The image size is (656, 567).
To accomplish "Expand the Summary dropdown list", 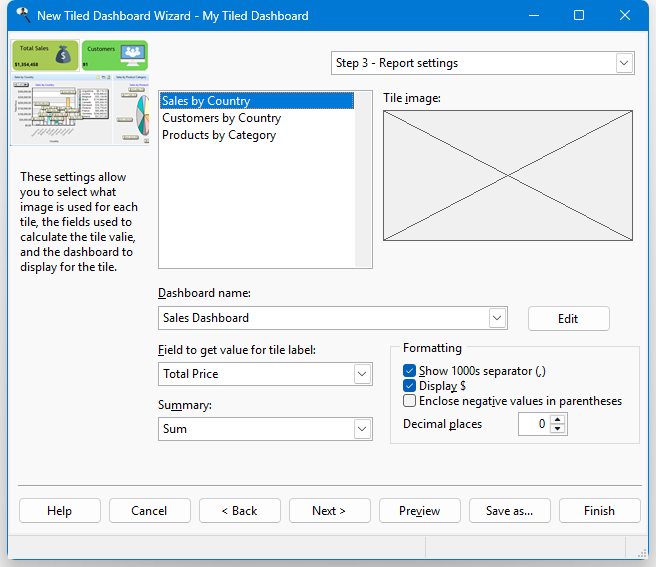I will (362, 429).
